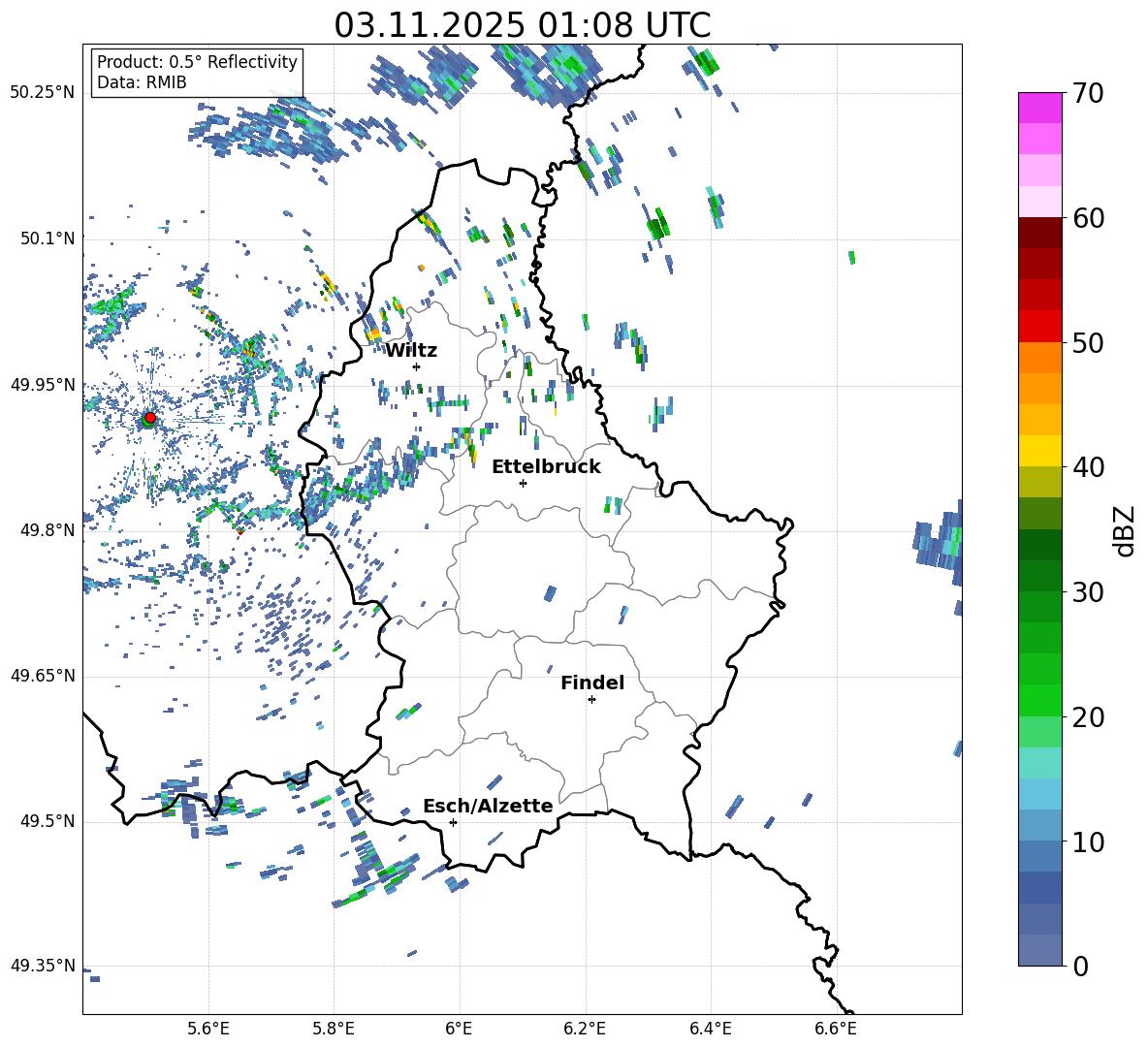Click the dBZ colorbar axis label
This screenshot has height=1048, width=1148.
[1125, 530]
